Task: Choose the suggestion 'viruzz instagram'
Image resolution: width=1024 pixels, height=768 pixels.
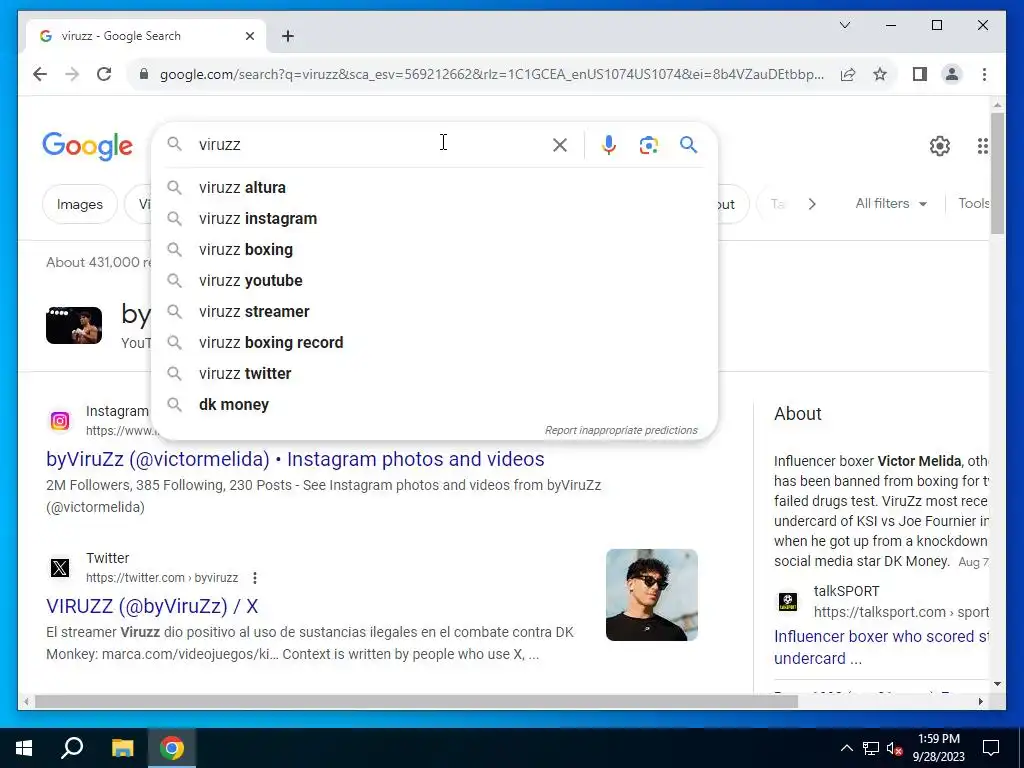Action: click(x=434, y=218)
